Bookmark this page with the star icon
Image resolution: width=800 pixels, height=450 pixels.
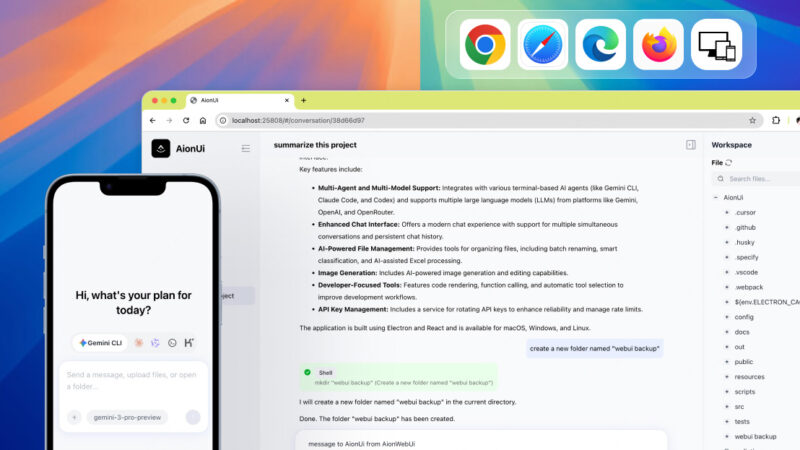pos(752,120)
